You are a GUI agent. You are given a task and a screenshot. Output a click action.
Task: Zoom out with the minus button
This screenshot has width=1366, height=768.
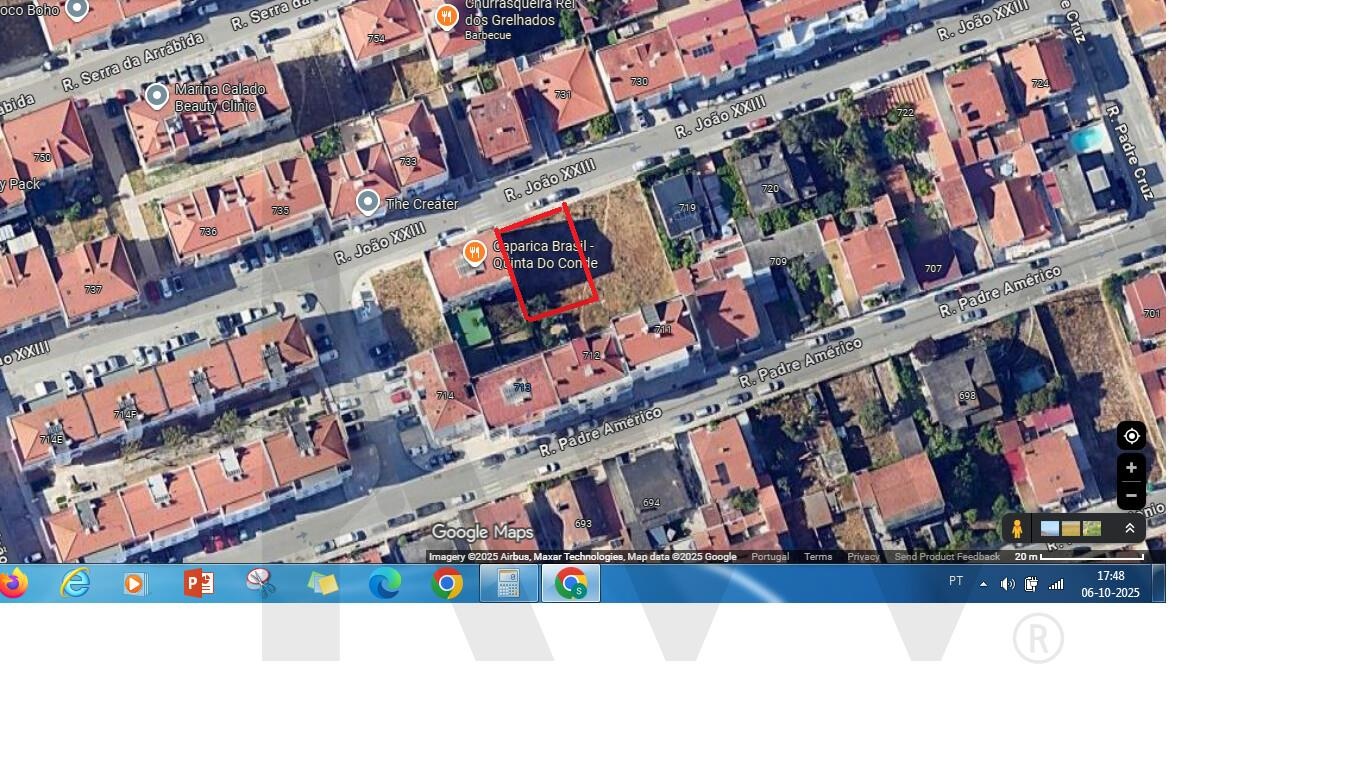[x=1131, y=495]
